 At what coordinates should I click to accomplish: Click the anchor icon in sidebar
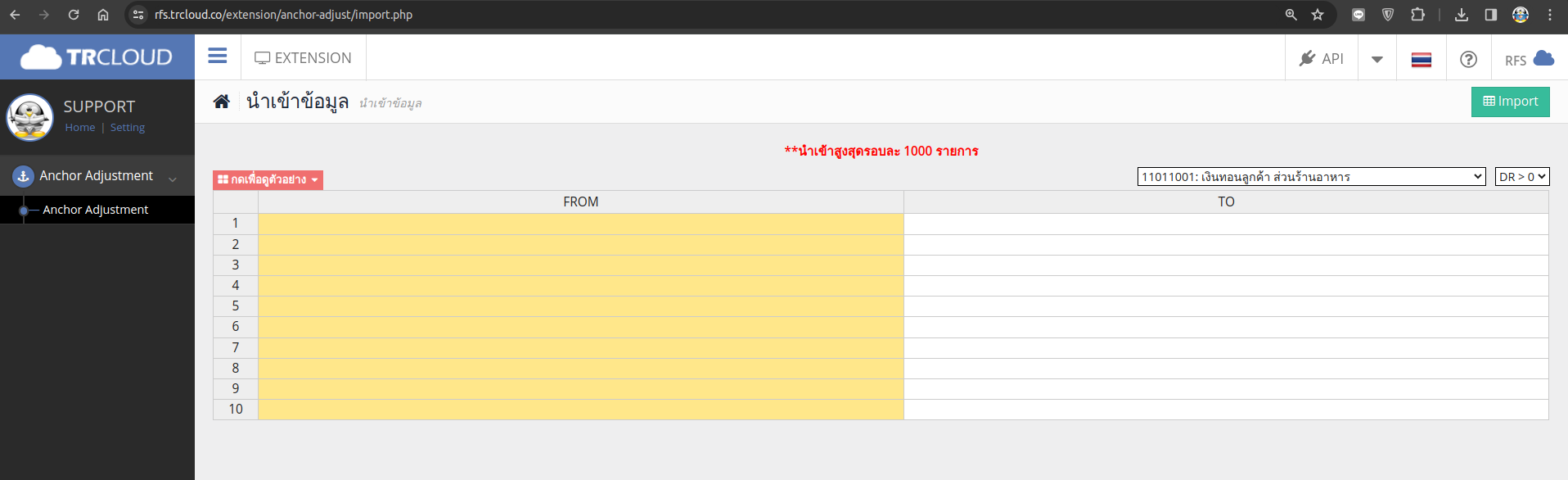23,176
